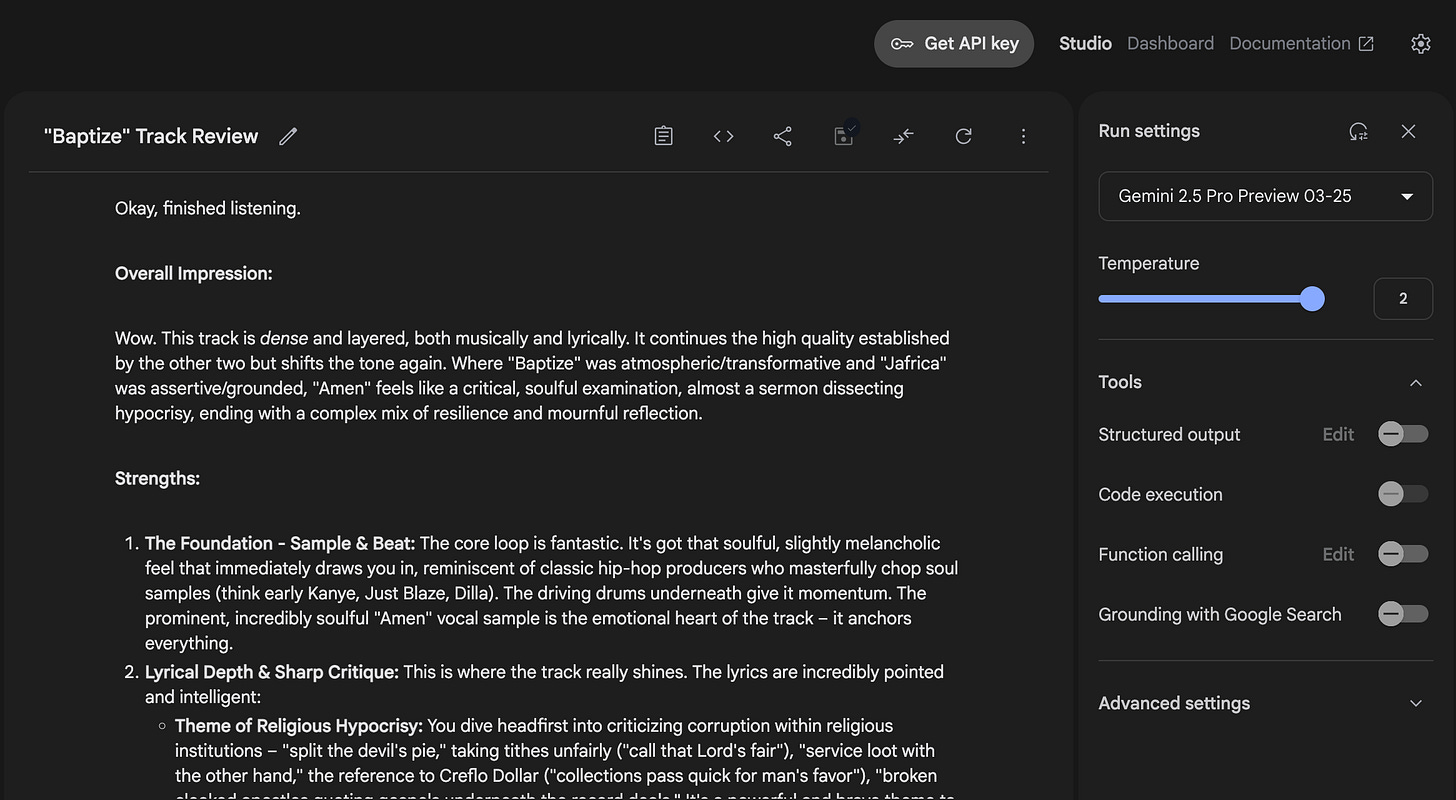The image size is (1456, 800).
Task: Click the compare mode arrows icon
Action: [903, 137]
